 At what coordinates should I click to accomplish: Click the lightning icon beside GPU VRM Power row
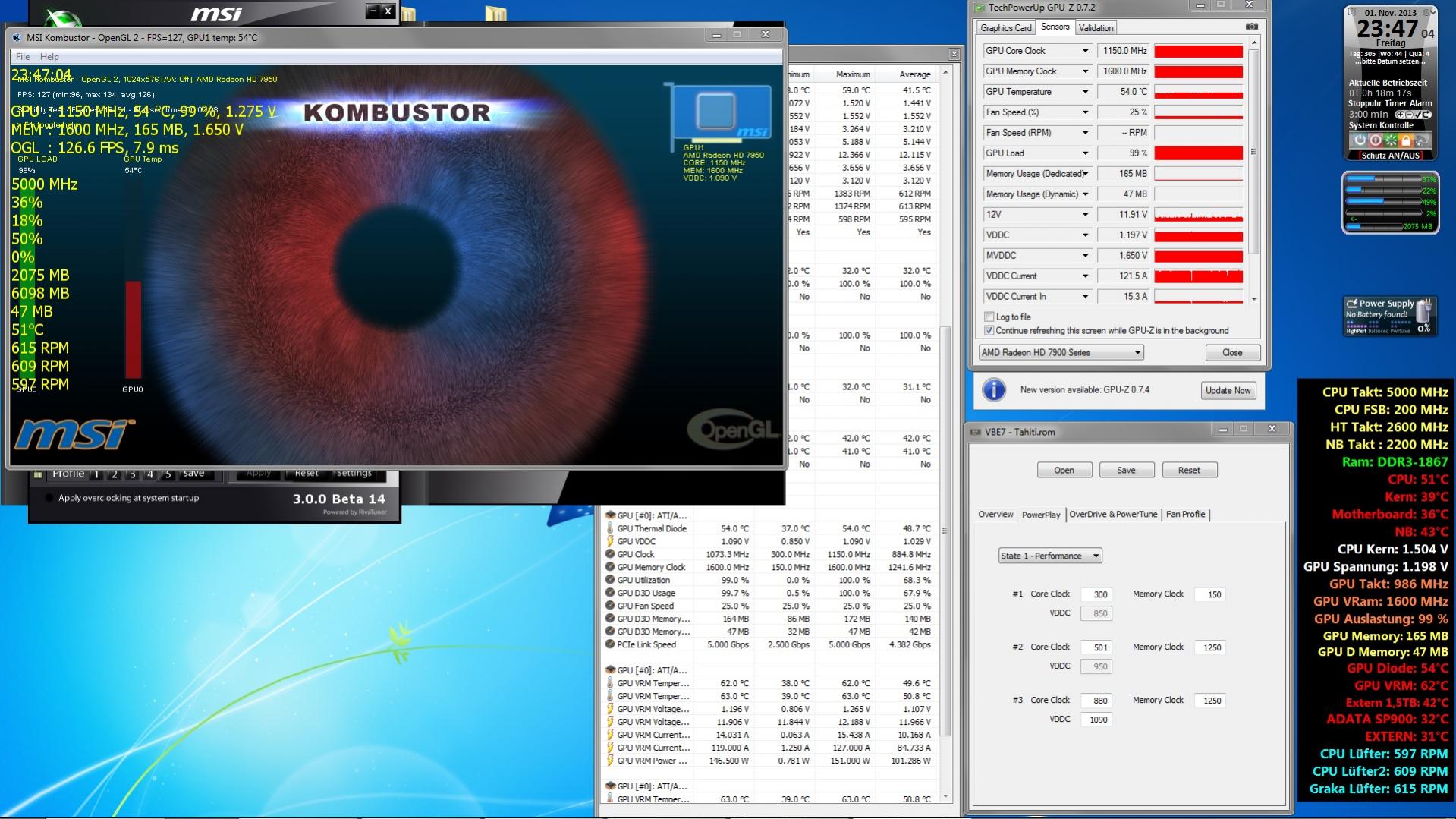click(x=610, y=761)
